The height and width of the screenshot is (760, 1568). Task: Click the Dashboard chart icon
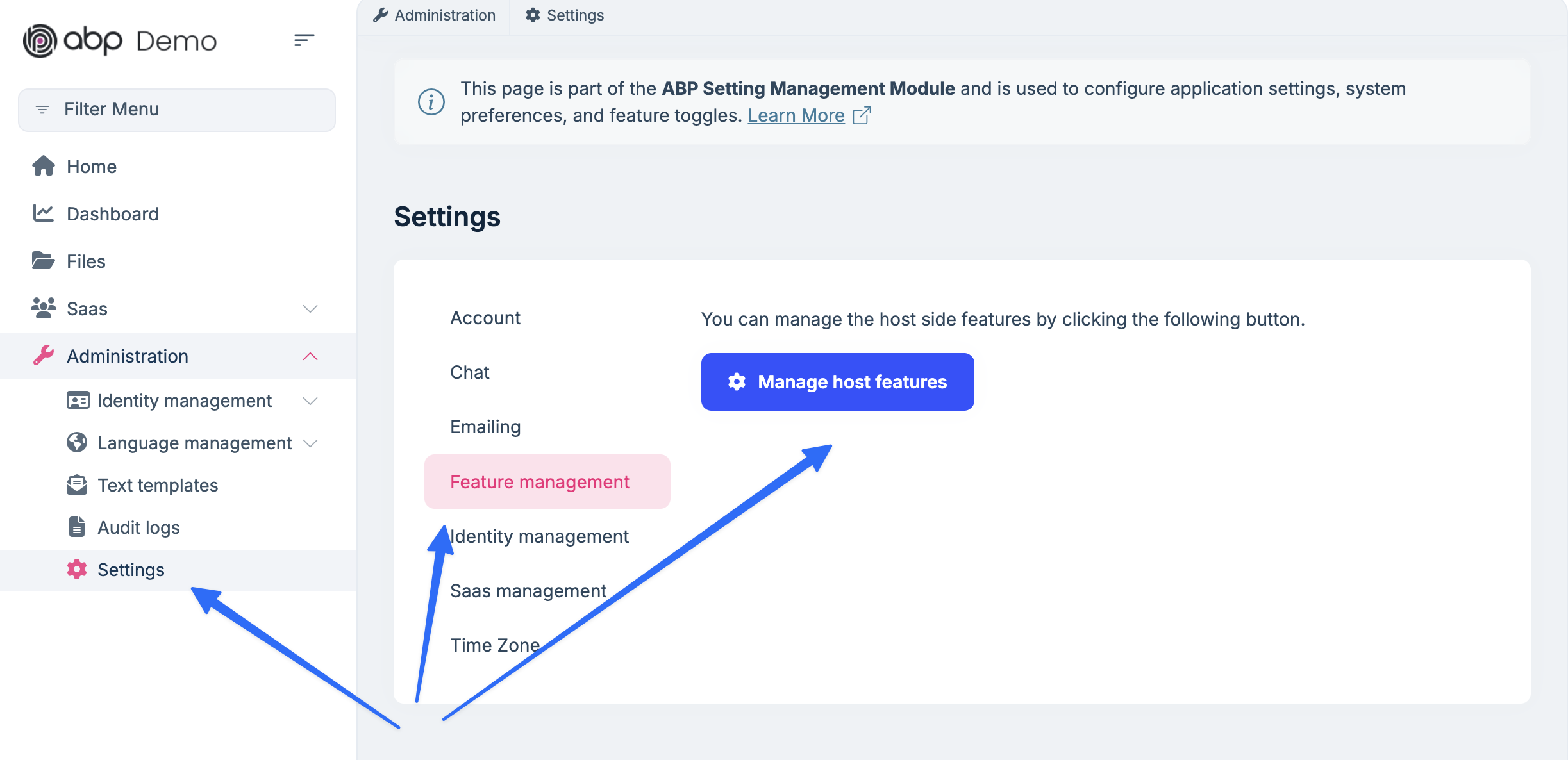pyautogui.click(x=44, y=213)
